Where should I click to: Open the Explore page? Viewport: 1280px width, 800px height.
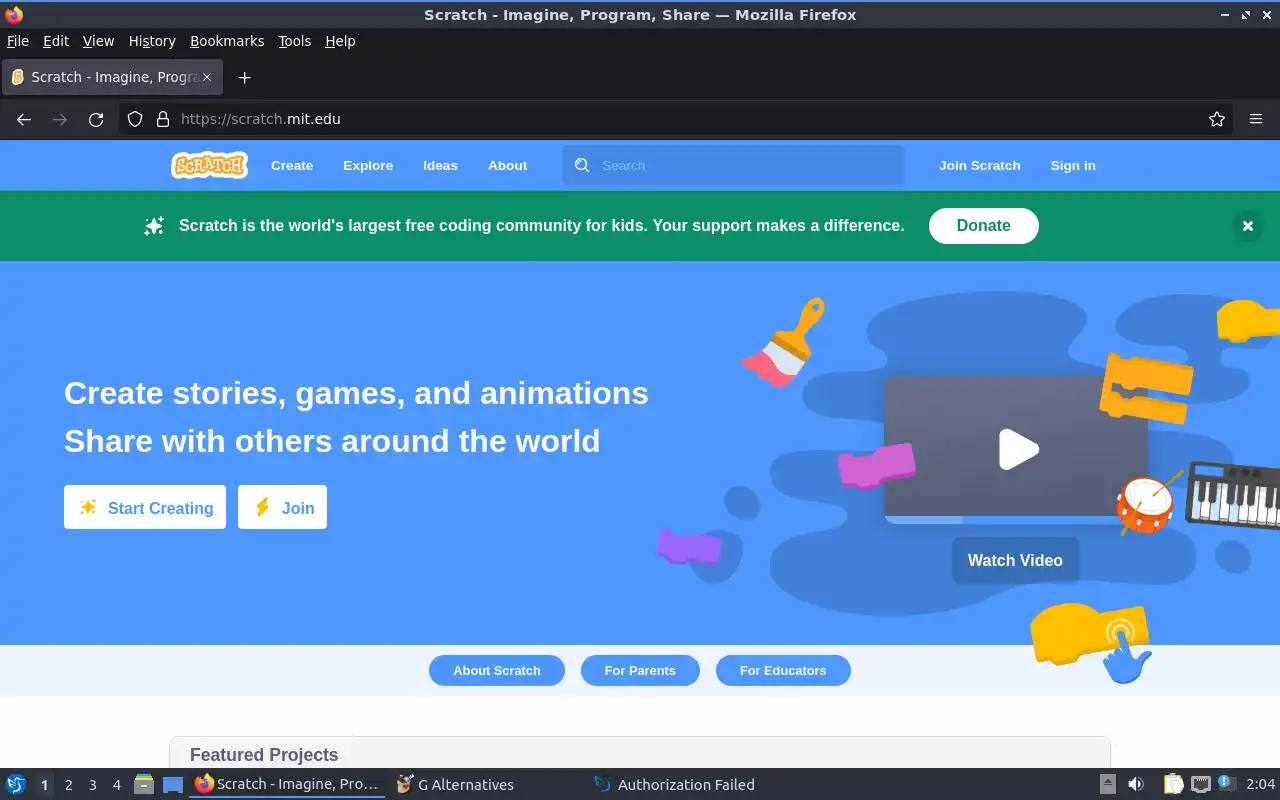point(368,166)
